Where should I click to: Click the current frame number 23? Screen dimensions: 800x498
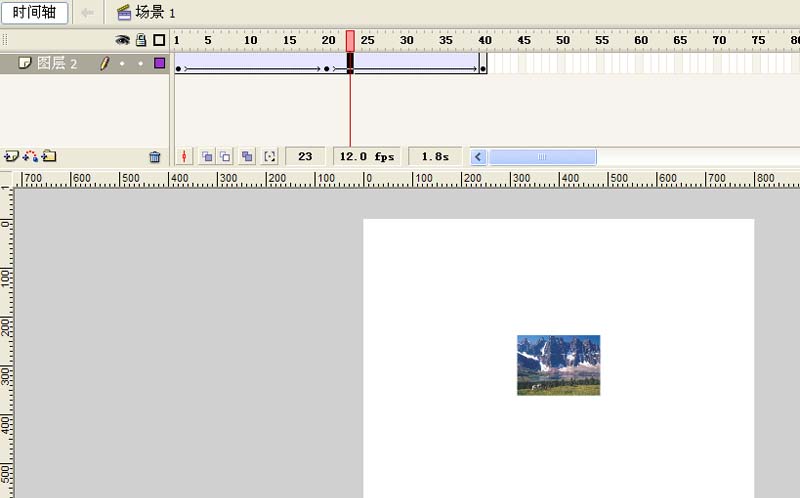(305, 156)
